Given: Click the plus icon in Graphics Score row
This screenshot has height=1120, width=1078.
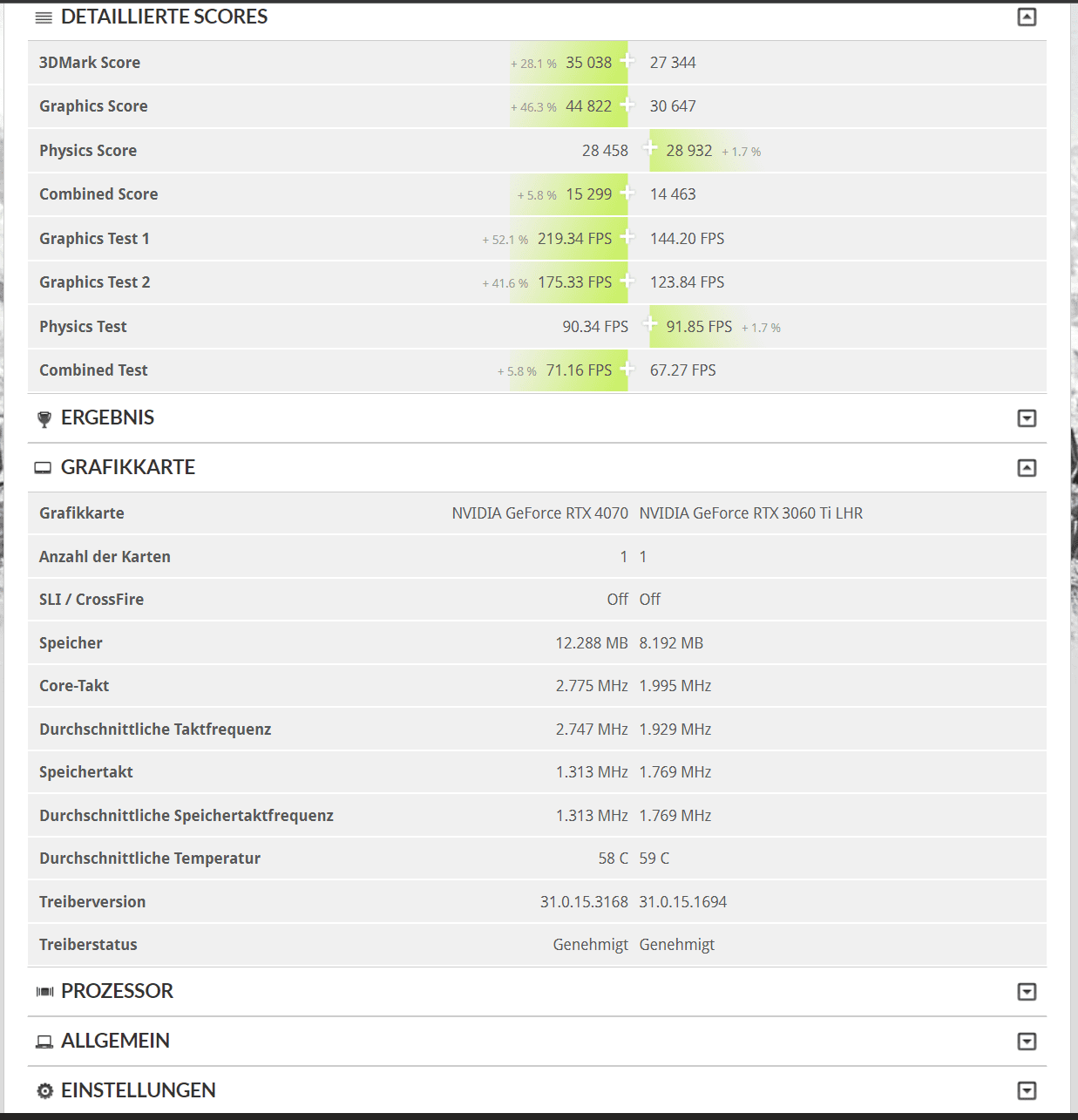Looking at the screenshot, I should pyautogui.click(x=627, y=104).
